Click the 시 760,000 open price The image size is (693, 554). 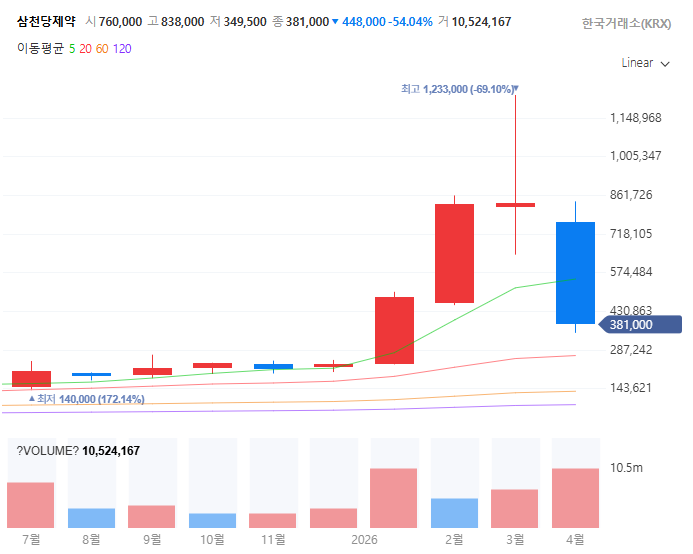pos(114,22)
